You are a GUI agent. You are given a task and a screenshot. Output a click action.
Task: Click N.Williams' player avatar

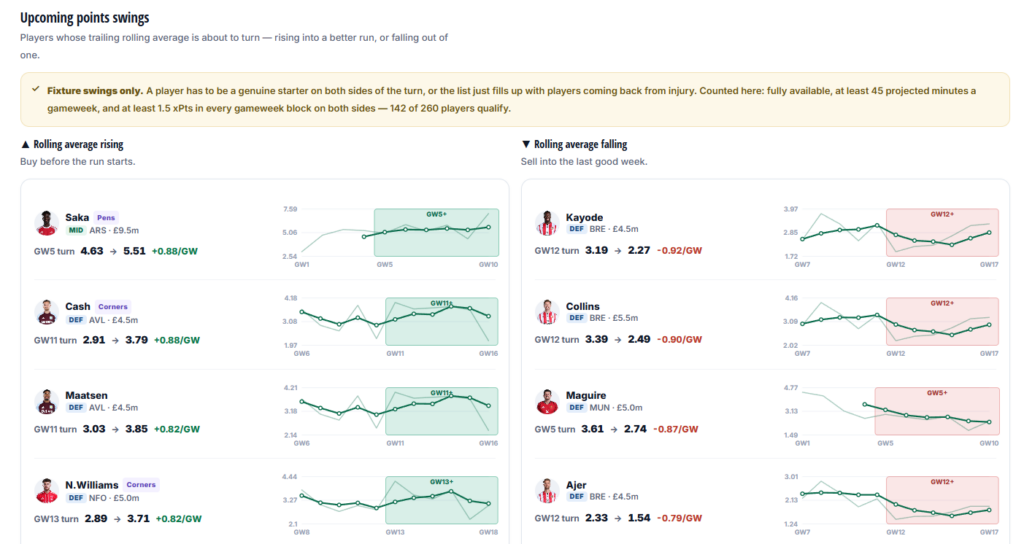[x=46, y=490]
